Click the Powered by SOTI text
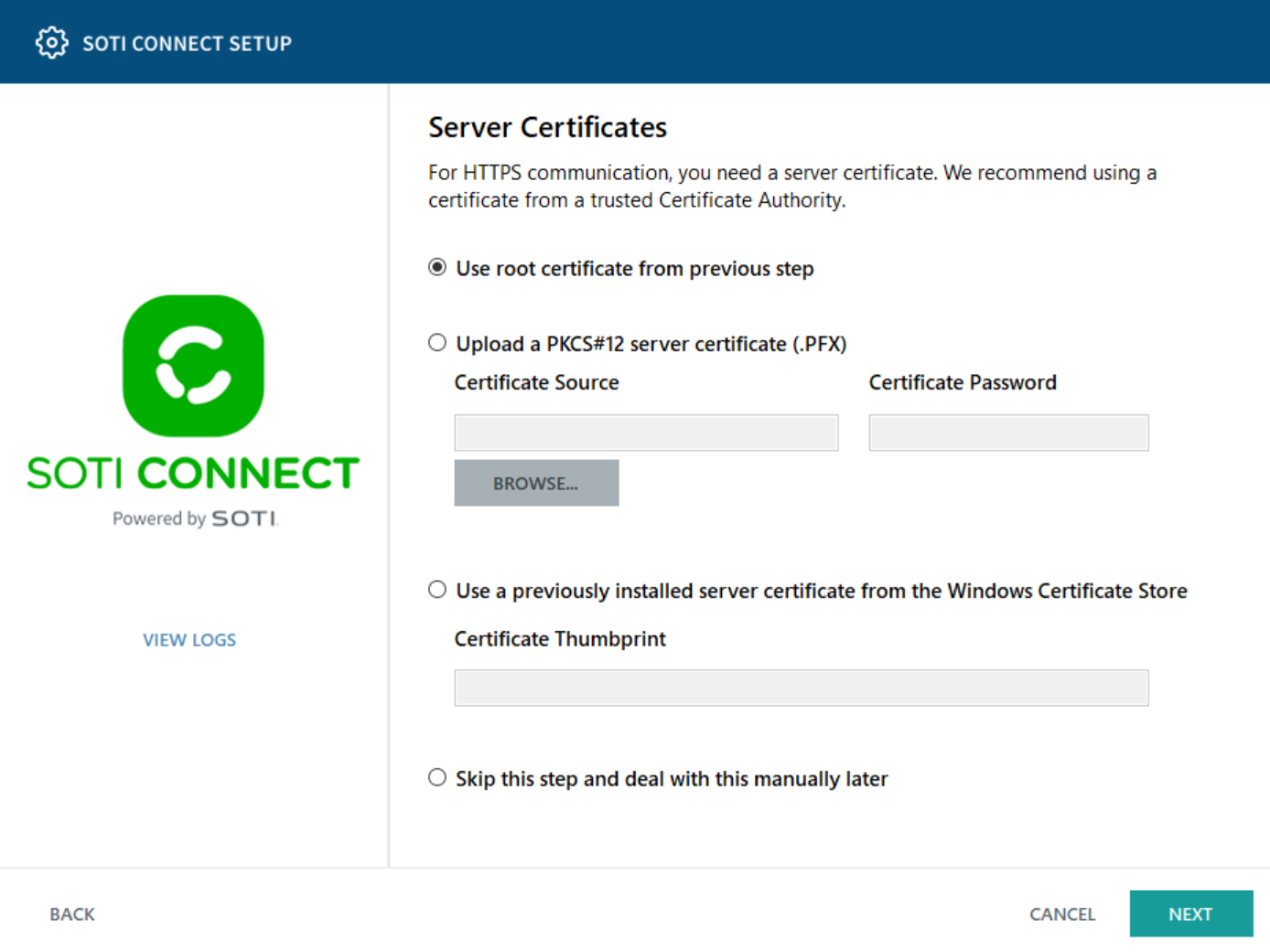This screenshot has width=1270, height=952. click(195, 519)
